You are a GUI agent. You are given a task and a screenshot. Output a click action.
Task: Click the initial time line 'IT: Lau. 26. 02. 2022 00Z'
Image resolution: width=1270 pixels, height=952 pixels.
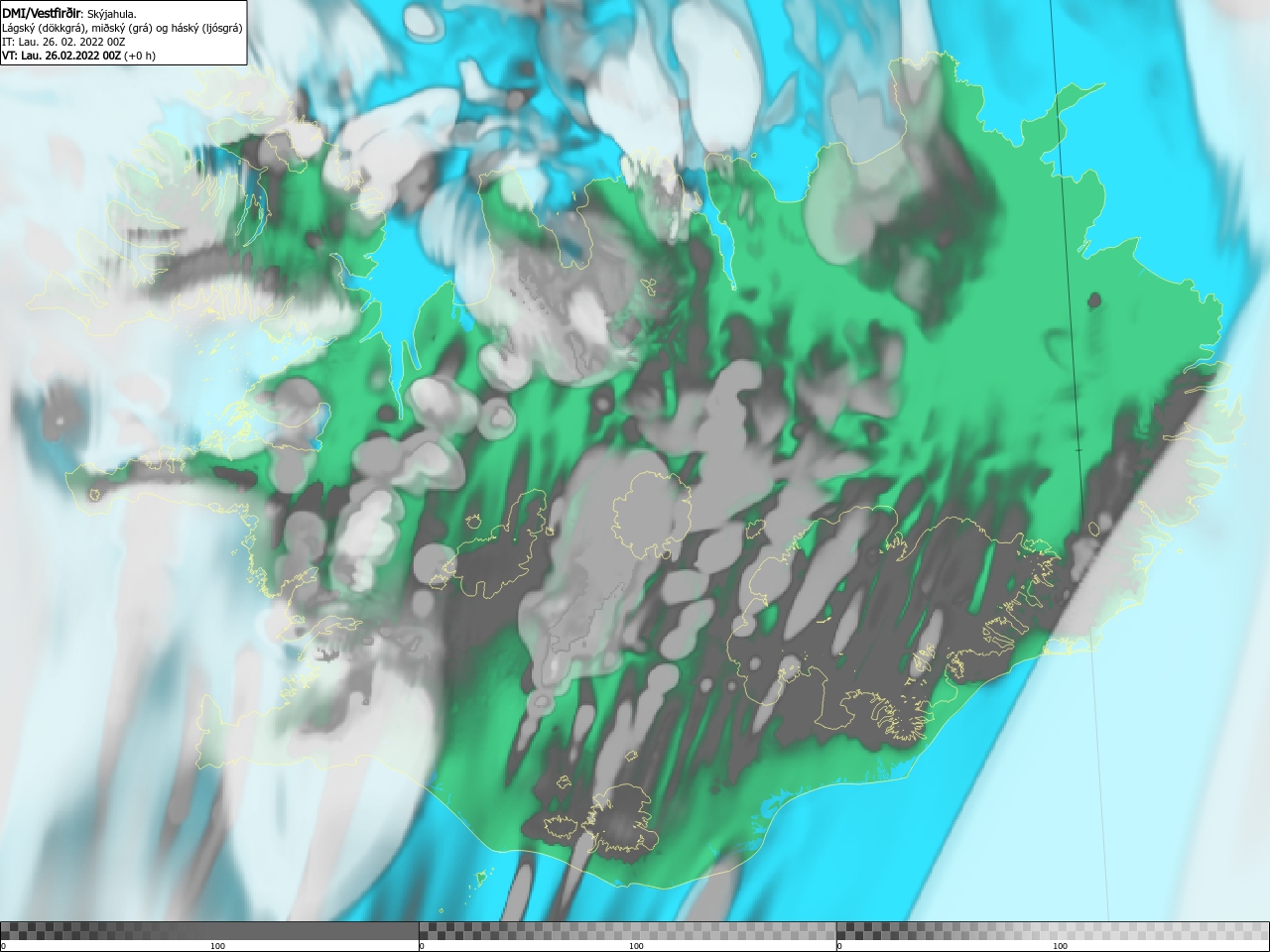[x=63, y=42]
